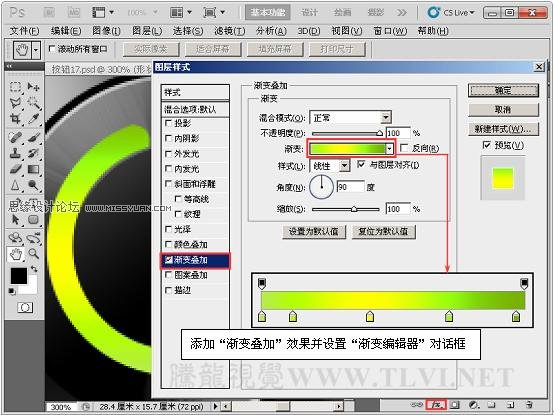
Task: Select the Healing Brush tool
Action: [x=15, y=137]
